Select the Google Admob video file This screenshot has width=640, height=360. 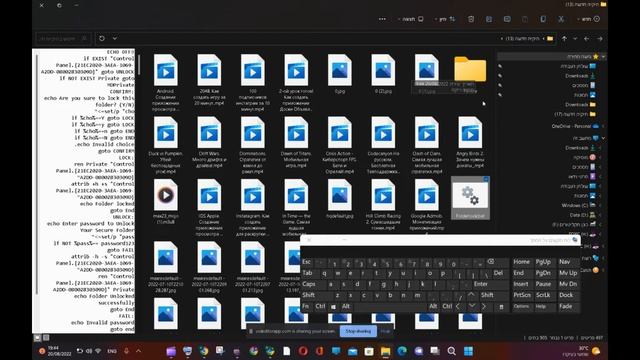pyautogui.click(x=427, y=204)
